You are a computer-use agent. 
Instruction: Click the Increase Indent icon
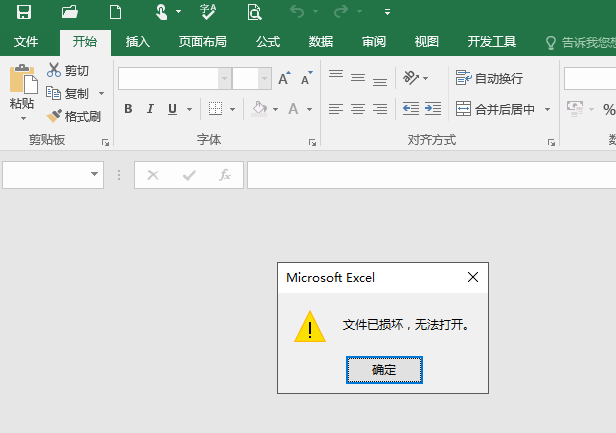point(433,109)
